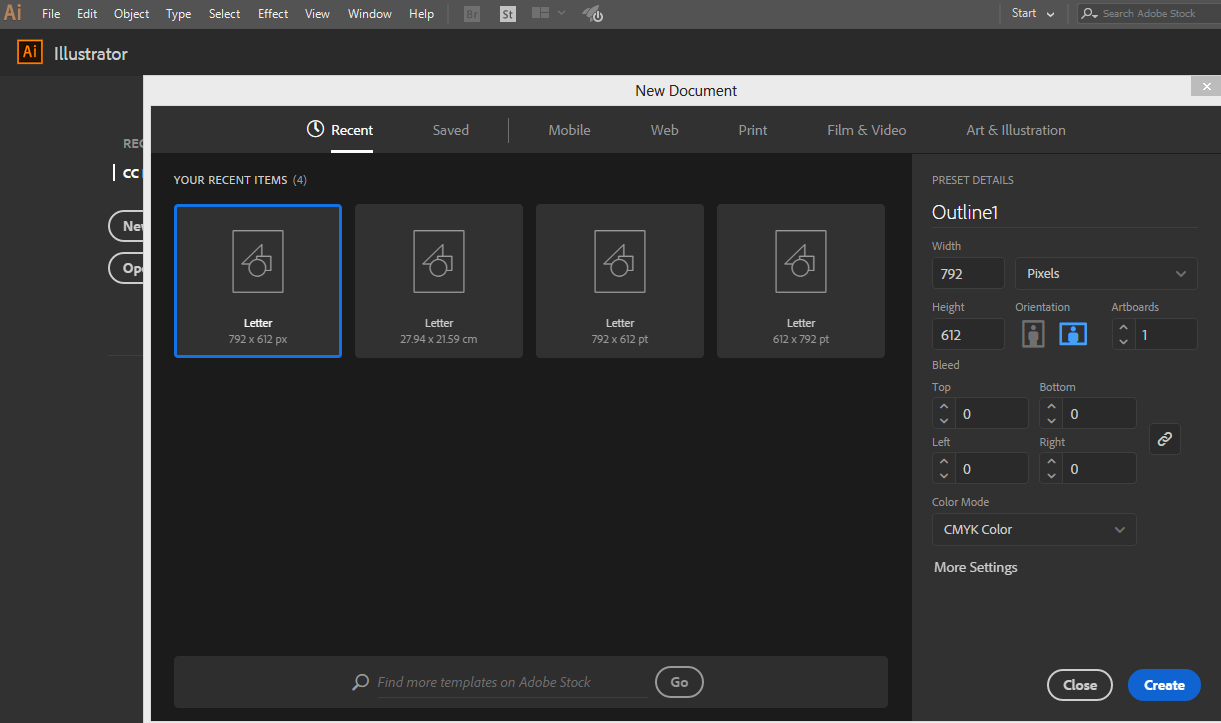Image resolution: width=1221 pixels, height=723 pixels.
Task: Click the GPU performance rocket icon
Action: click(x=592, y=14)
